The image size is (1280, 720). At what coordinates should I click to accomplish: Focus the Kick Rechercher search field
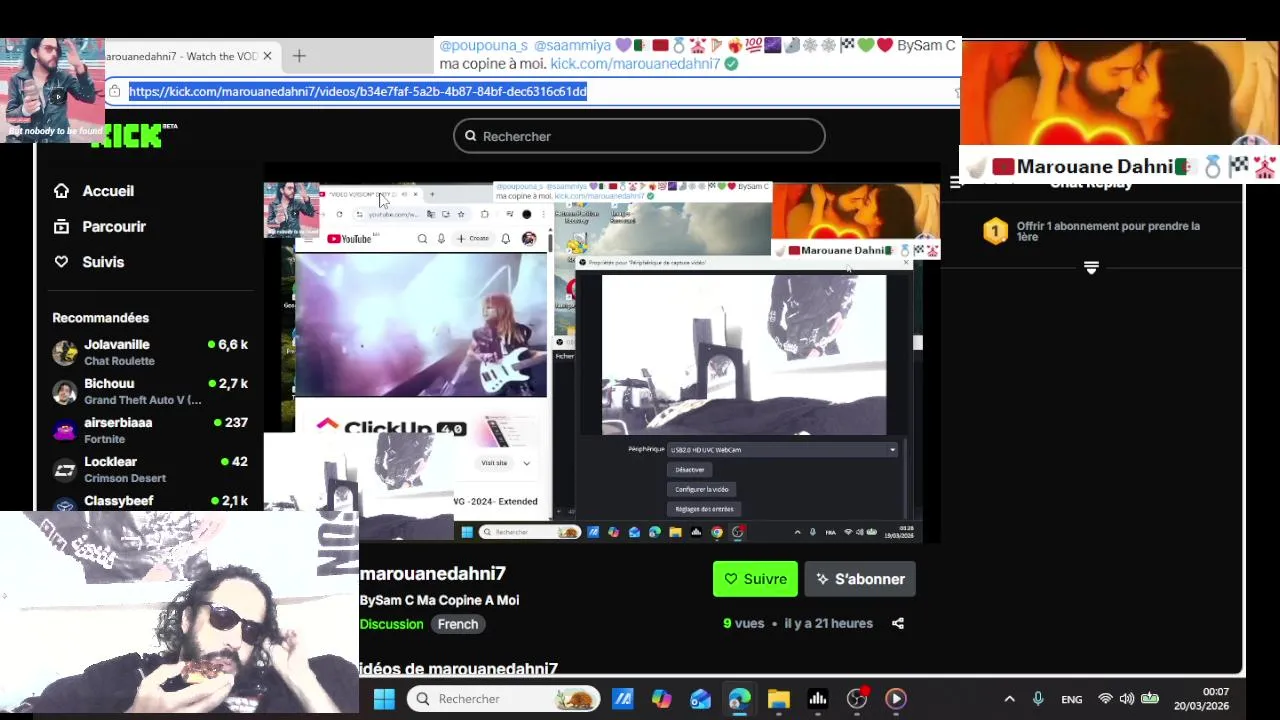click(639, 136)
